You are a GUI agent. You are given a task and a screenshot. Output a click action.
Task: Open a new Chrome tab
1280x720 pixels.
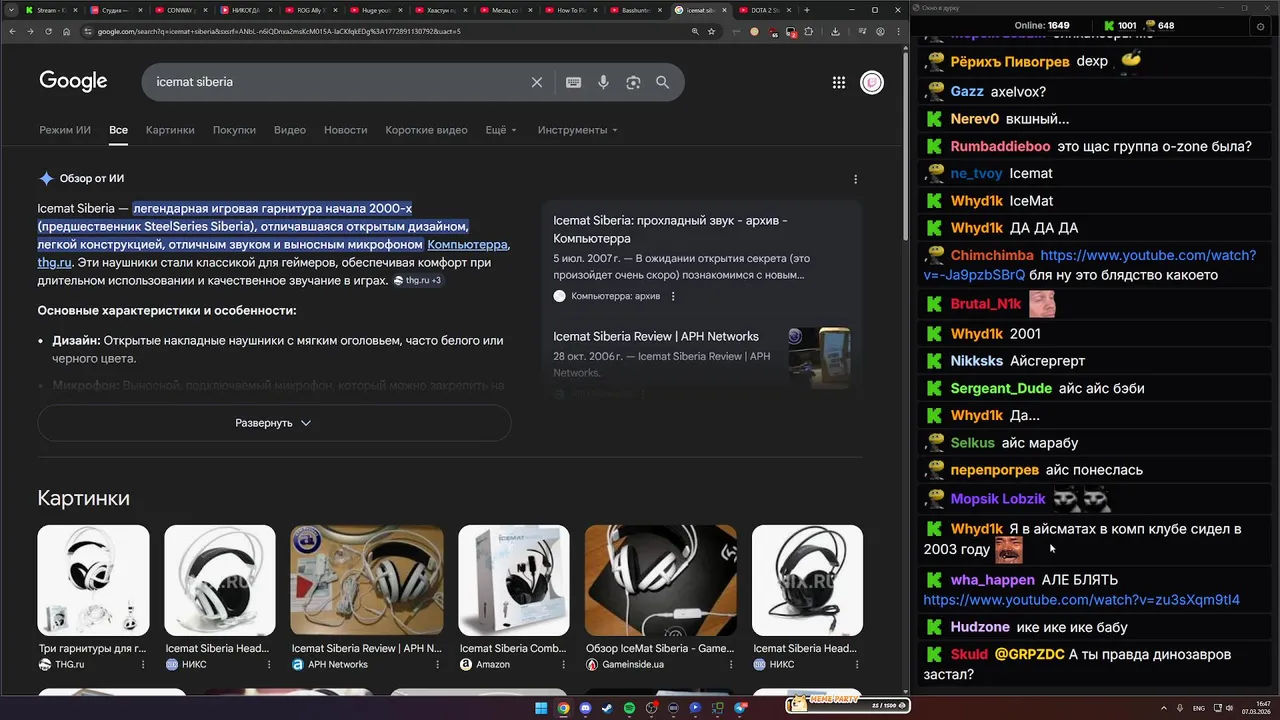[x=807, y=10]
